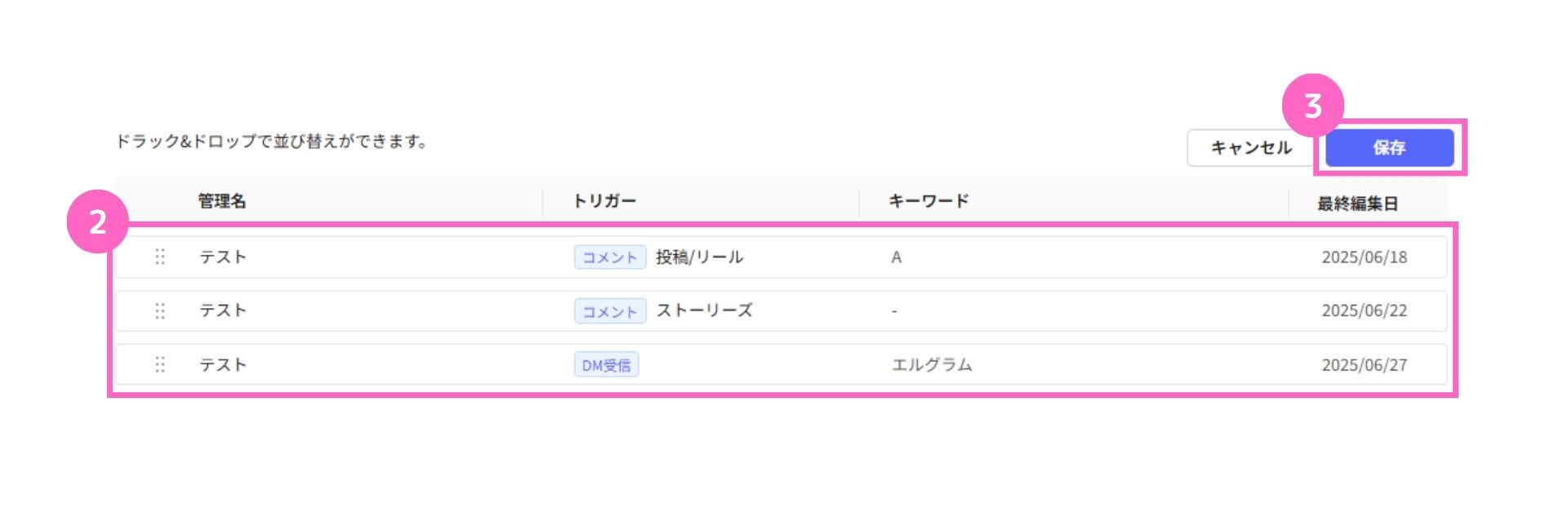Viewport: 1568px width, 523px height.
Task: Click the 最終編集日 column header
Action: pyautogui.click(x=1357, y=203)
